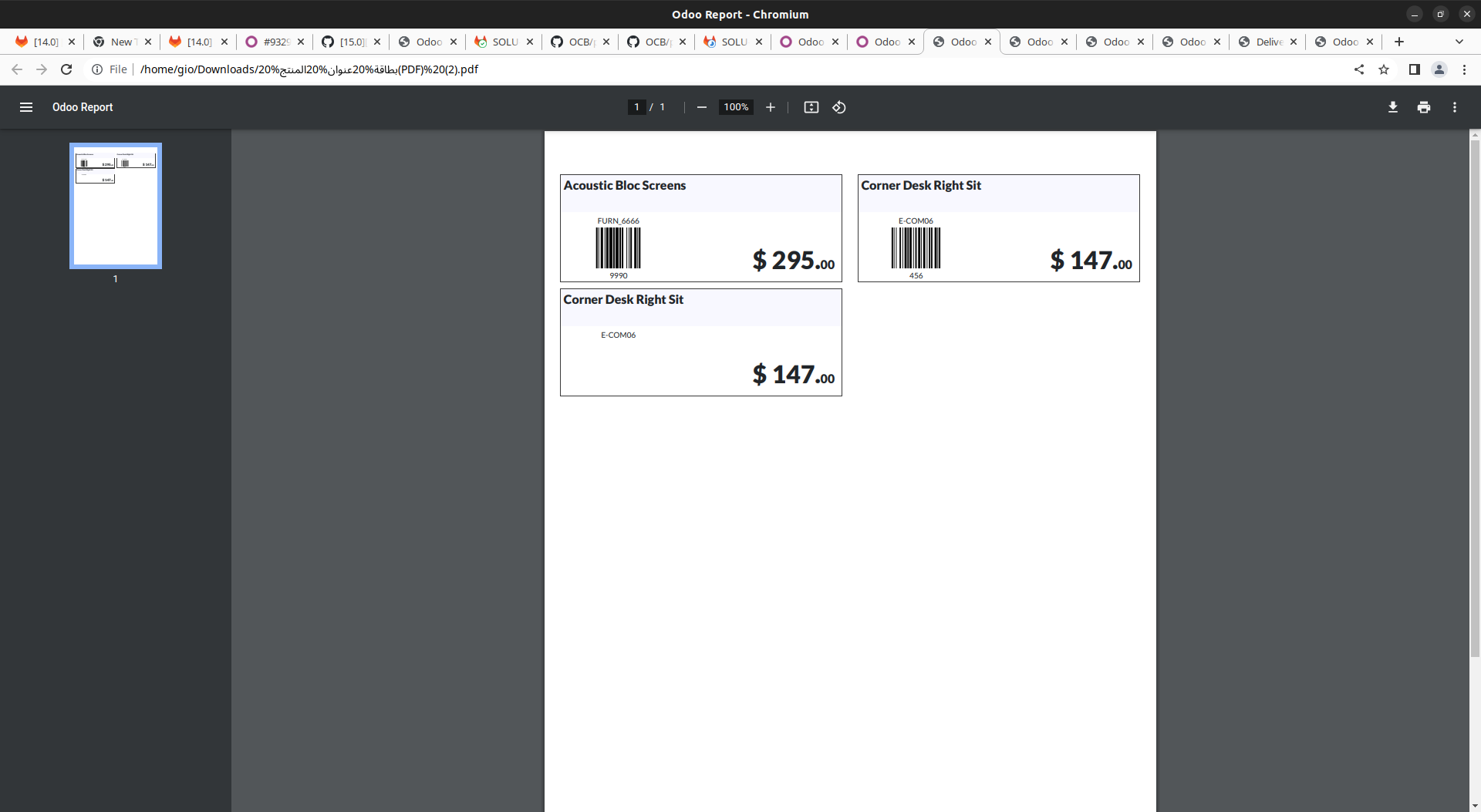Screen dimensions: 1481x812
Task: Switch to the SOLU tab
Action: (504, 42)
